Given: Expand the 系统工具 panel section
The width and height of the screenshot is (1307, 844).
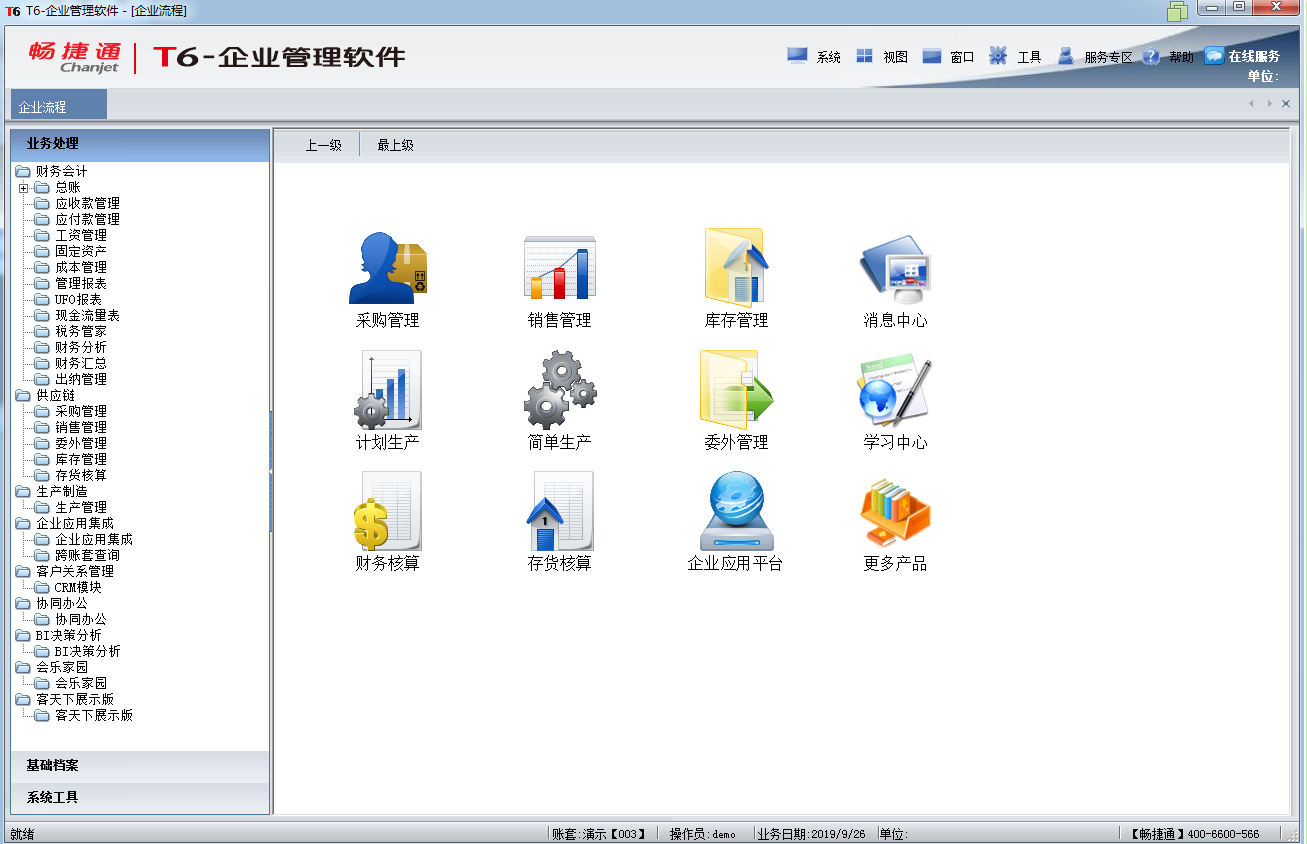Looking at the screenshot, I should (140, 798).
